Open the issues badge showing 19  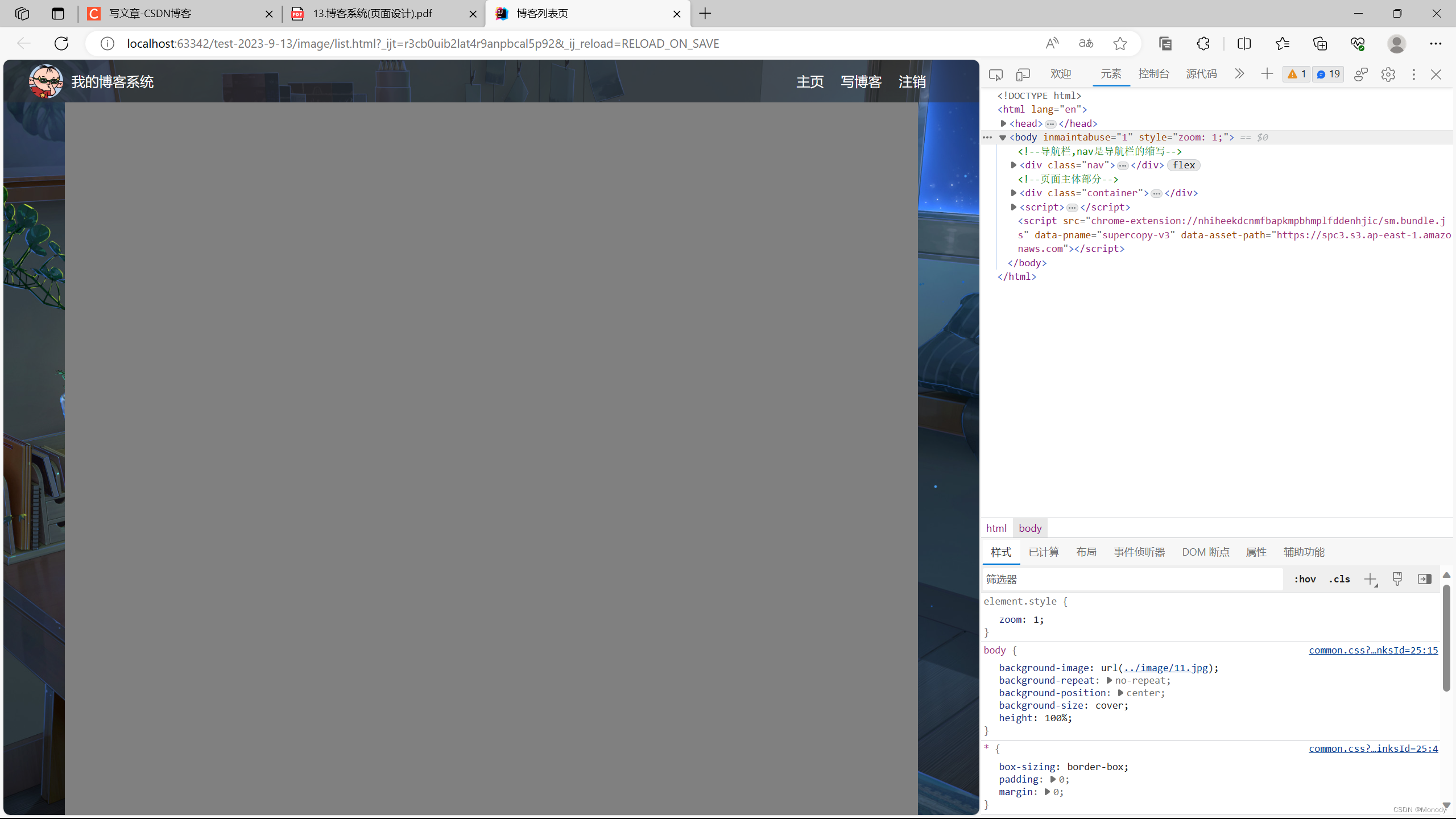1328,75
